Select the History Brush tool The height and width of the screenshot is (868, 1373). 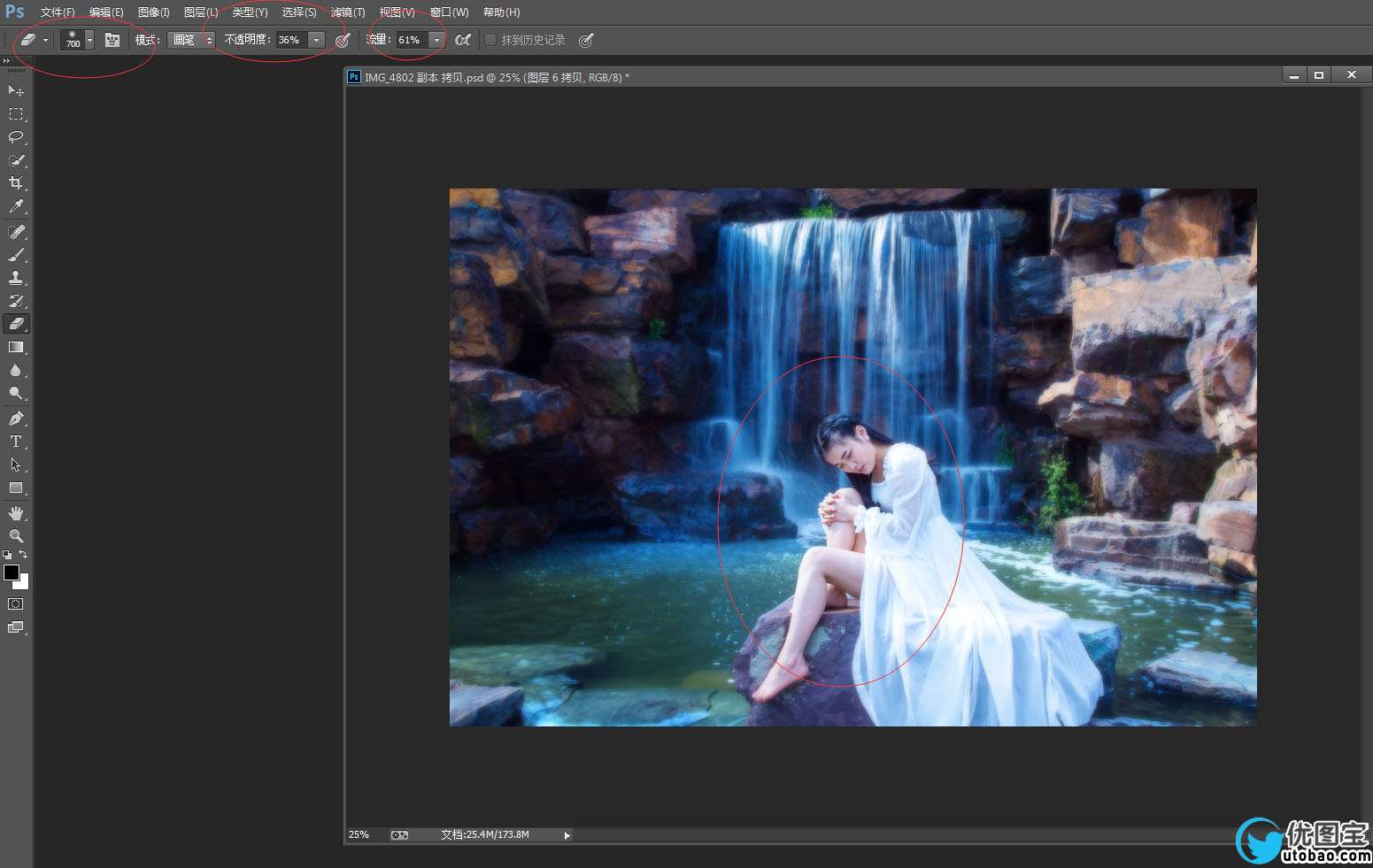point(16,301)
